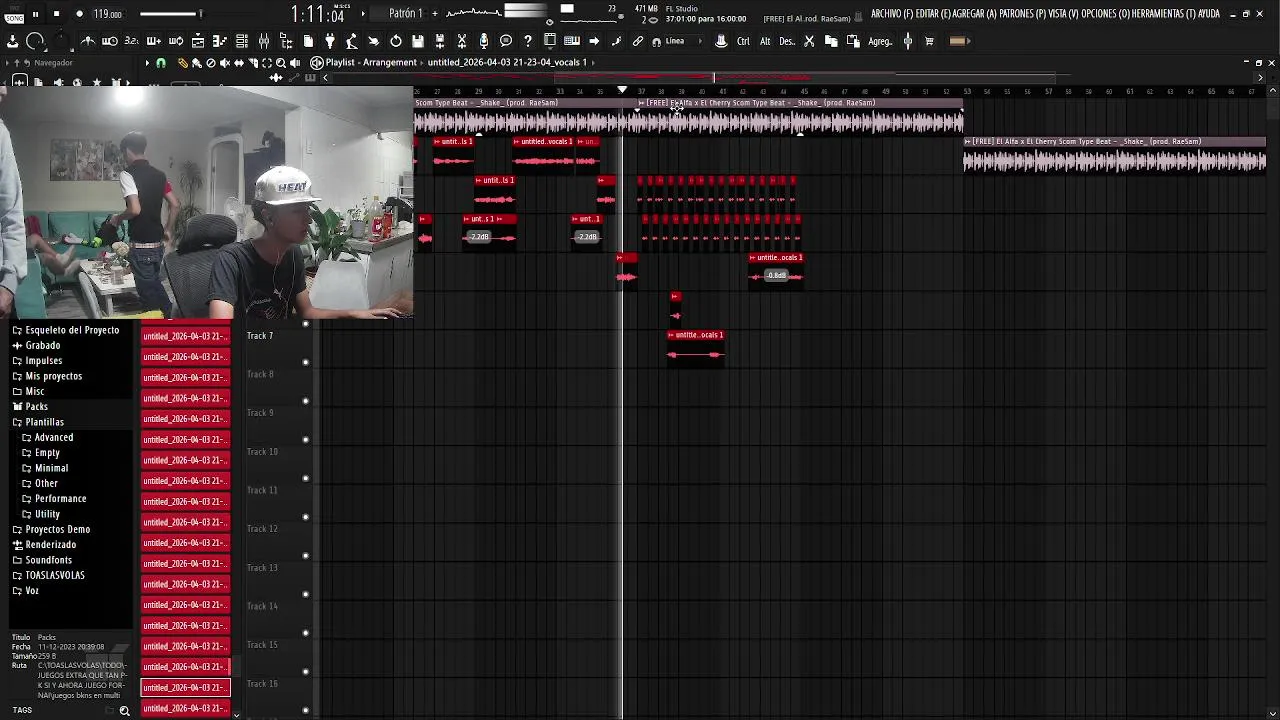Viewport: 1280px width, 720px height.
Task: Open the Navegador browser menu arrow
Action: [x=7, y=62]
